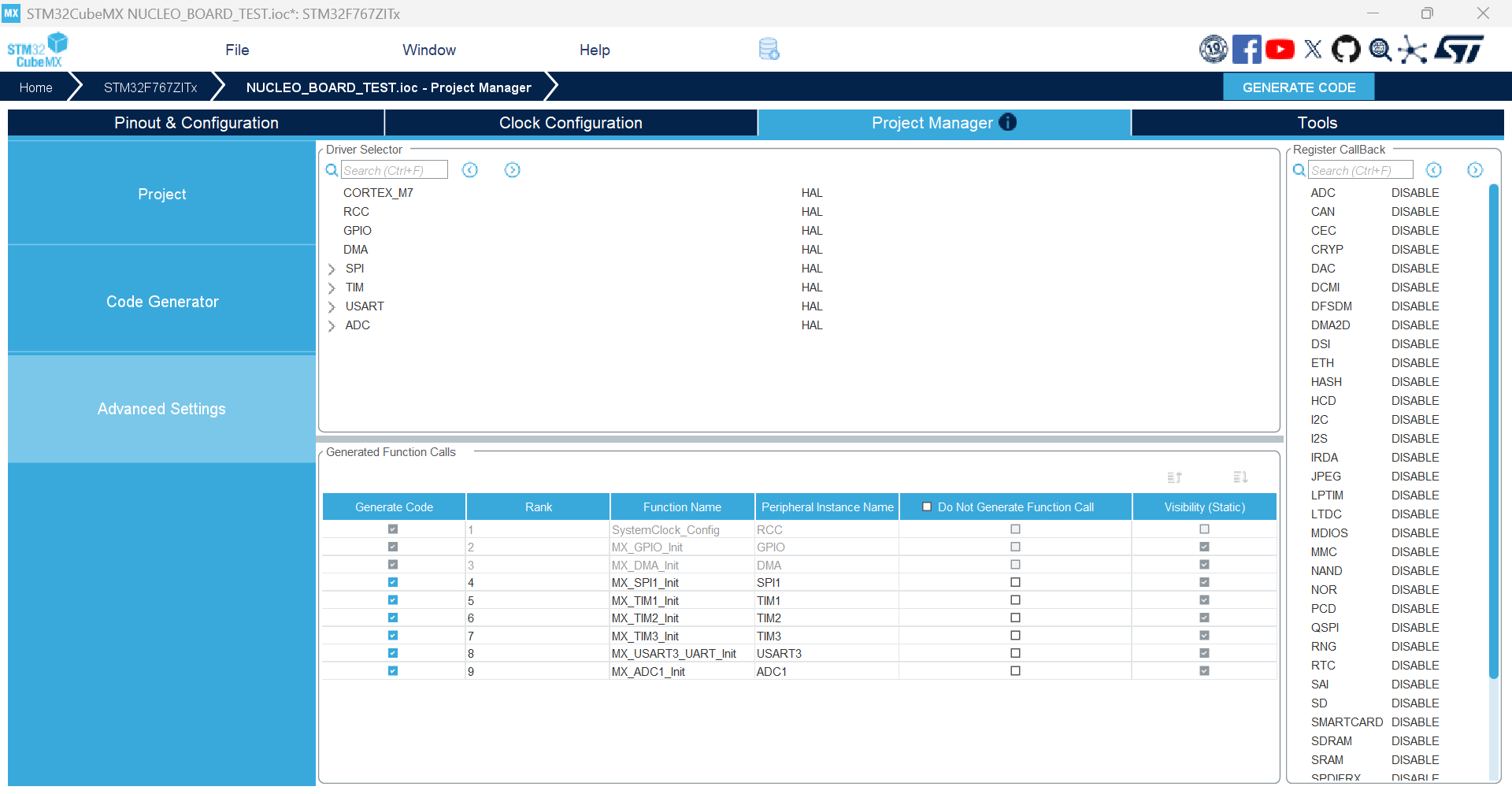Screen dimensions: 1512x794
Task: Click the Driver Selector search field
Action: coord(394,170)
